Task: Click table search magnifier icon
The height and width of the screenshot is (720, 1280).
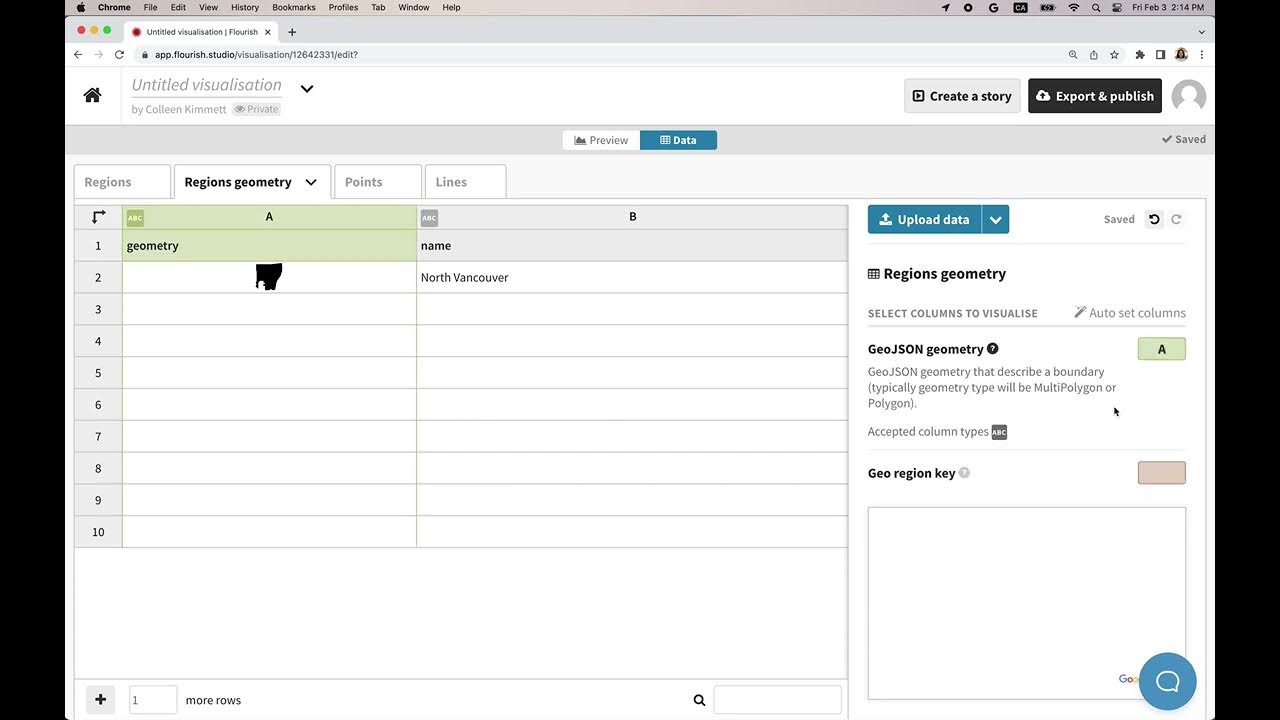Action: click(699, 700)
